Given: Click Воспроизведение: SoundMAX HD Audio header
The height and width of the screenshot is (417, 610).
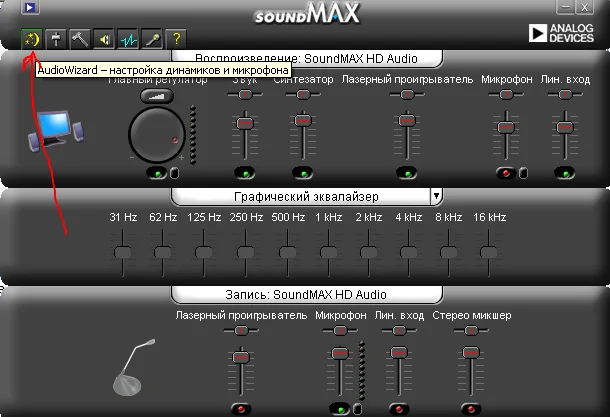Looking at the screenshot, I should click(x=307, y=58).
